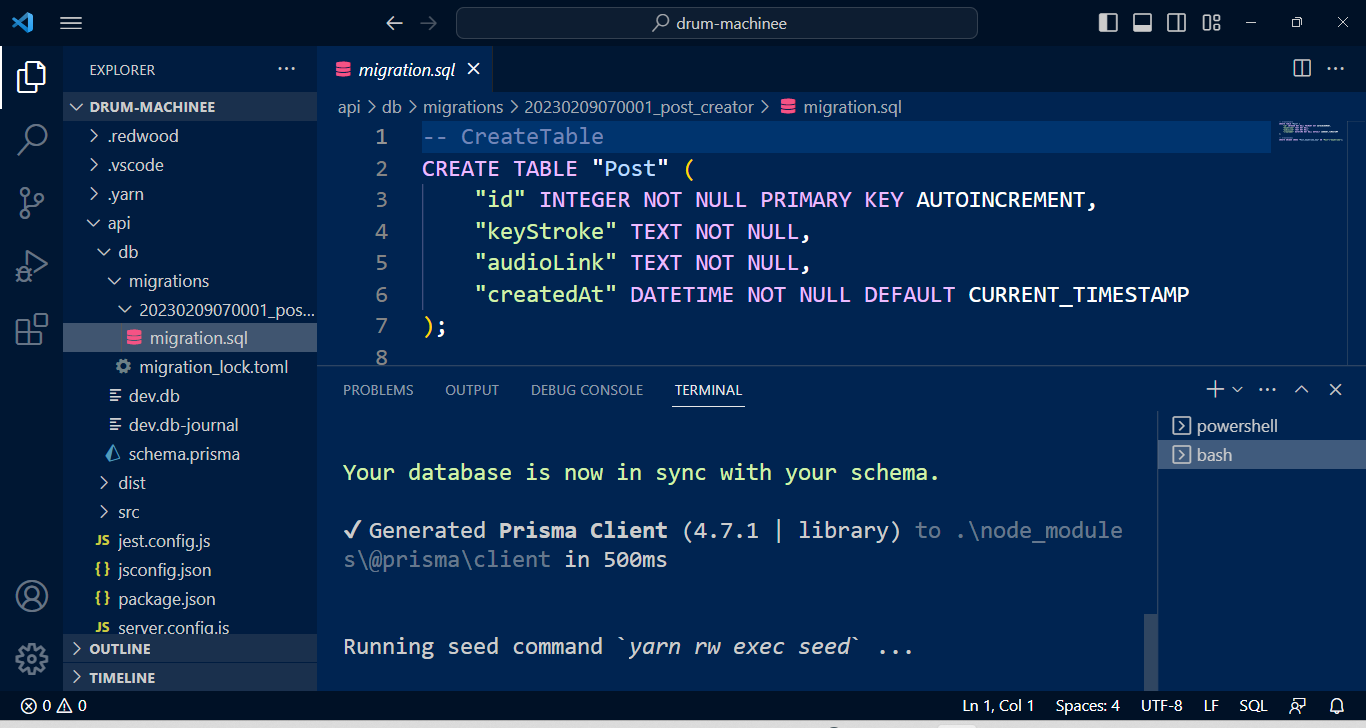The width and height of the screenshot is (1366, 728).
Task: Expand the dist folder
Action: [190, 483]
